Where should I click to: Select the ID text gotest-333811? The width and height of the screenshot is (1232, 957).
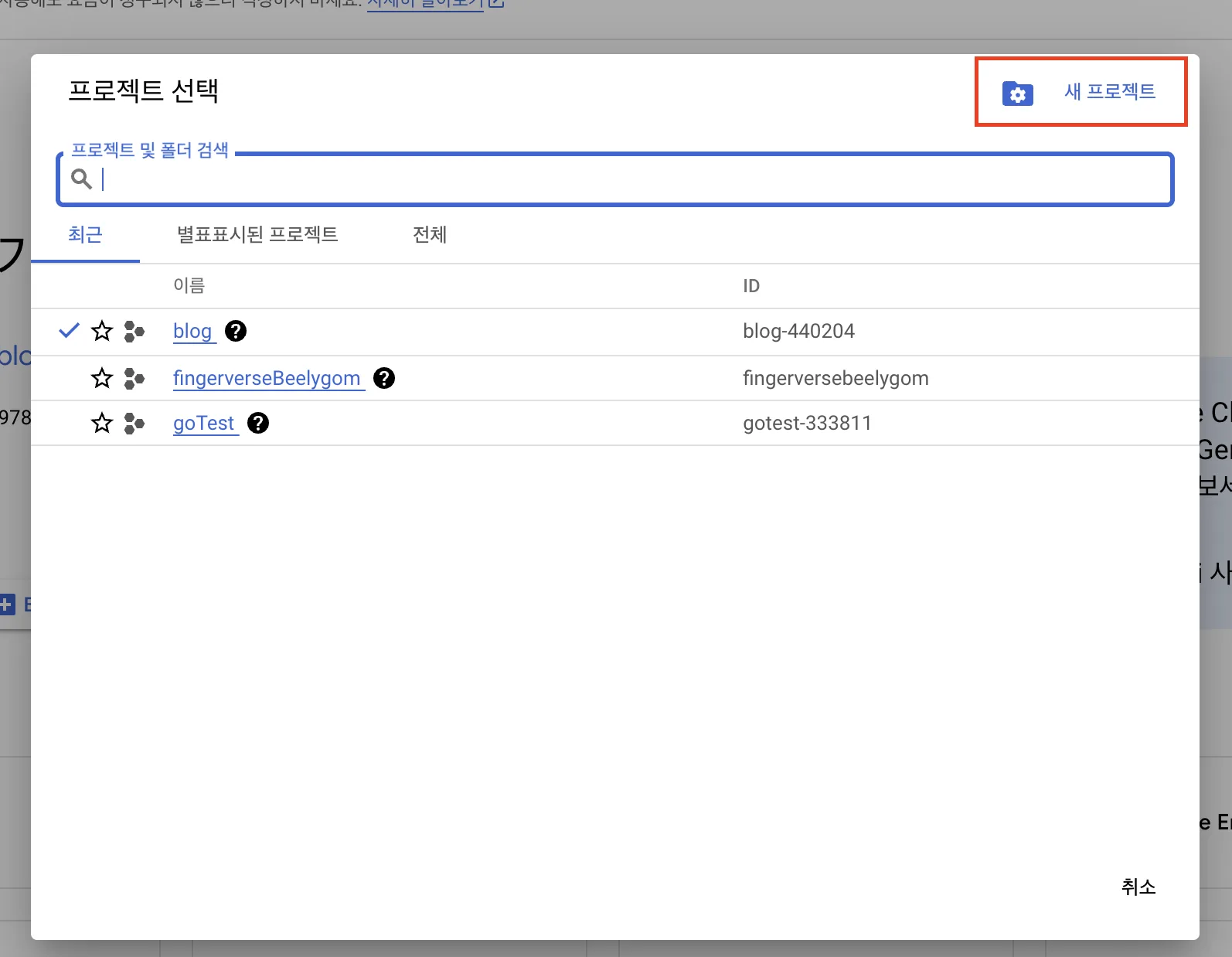807,423
